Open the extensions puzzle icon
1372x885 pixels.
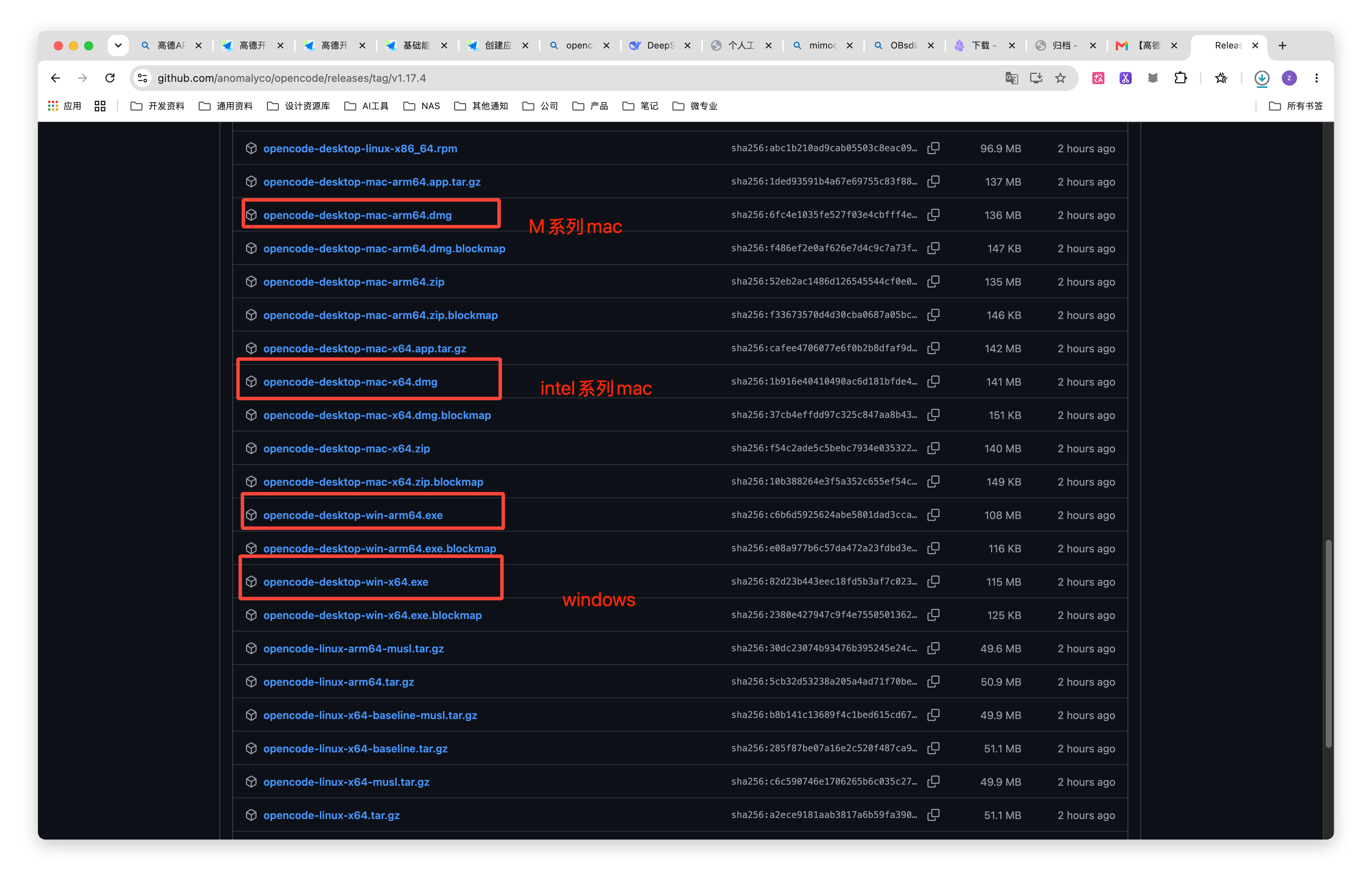pos(1180,78)
